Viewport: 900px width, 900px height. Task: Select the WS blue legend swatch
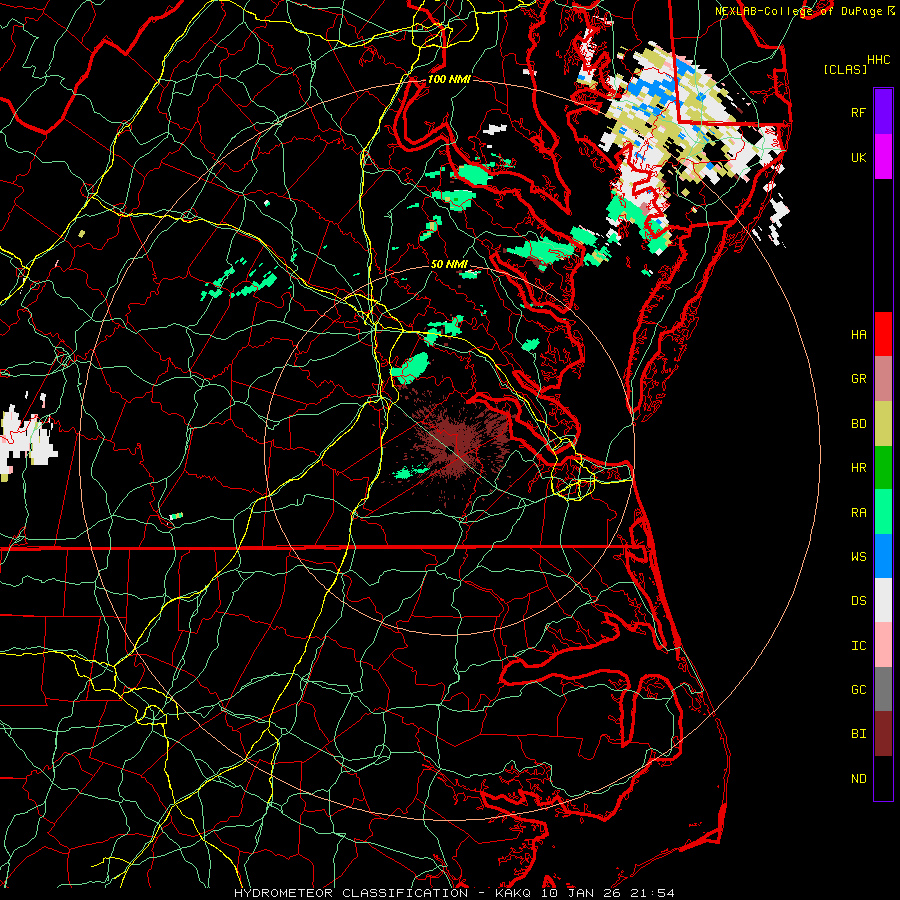(x=883, y=556)
